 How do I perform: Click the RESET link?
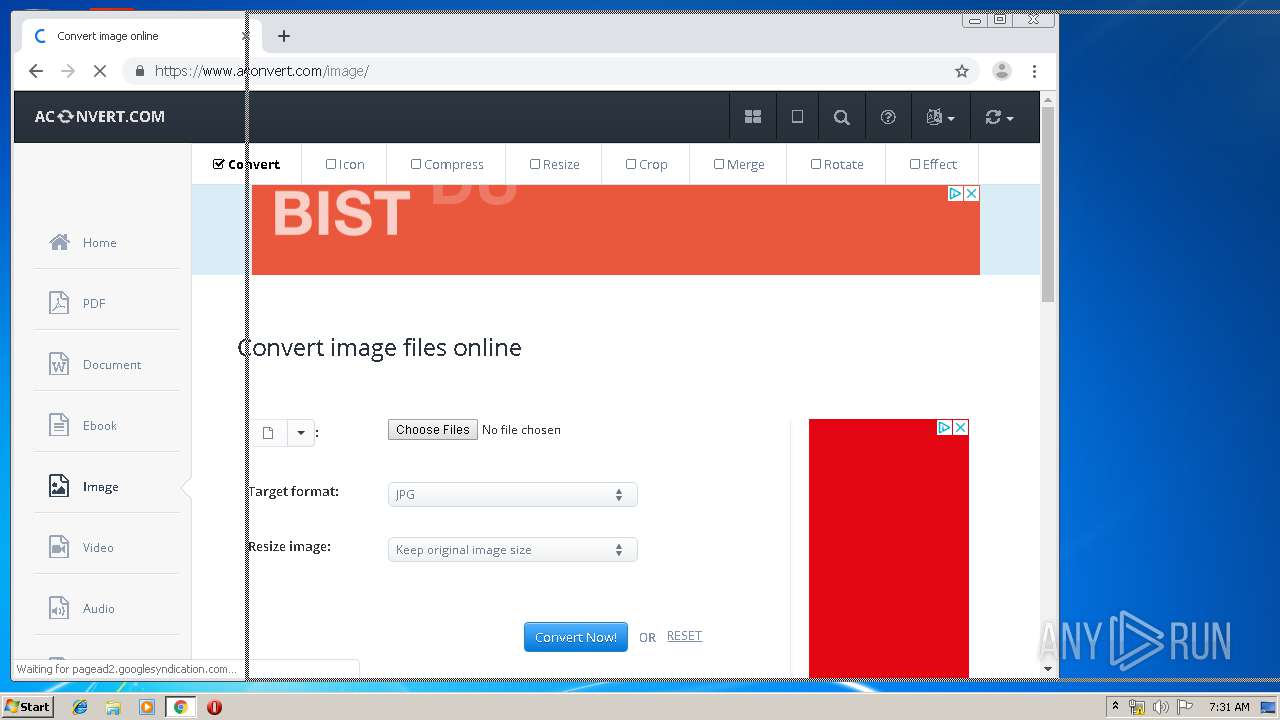pos(684,636)
